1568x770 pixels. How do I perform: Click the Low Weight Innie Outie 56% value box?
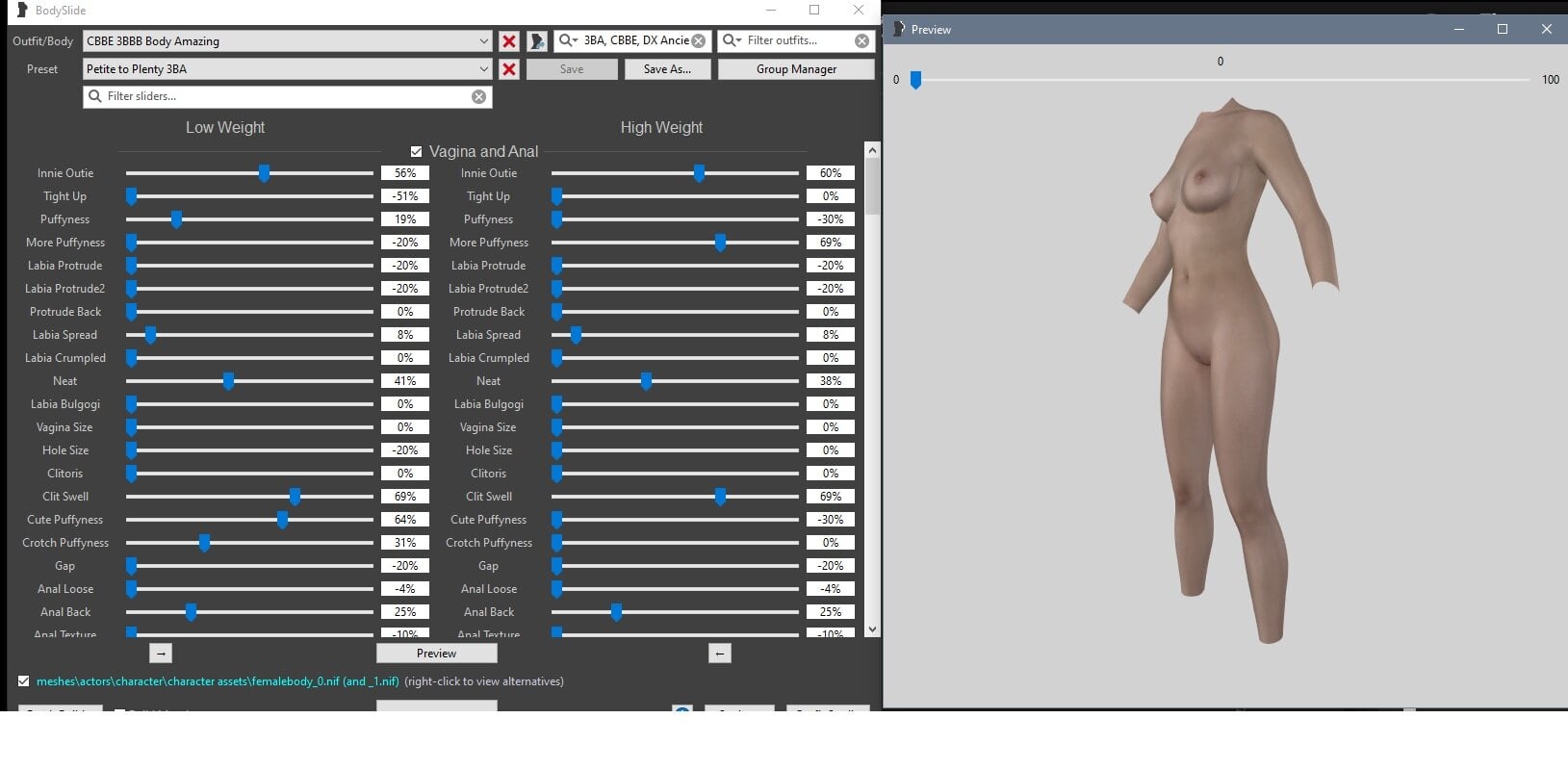point(405,173)
